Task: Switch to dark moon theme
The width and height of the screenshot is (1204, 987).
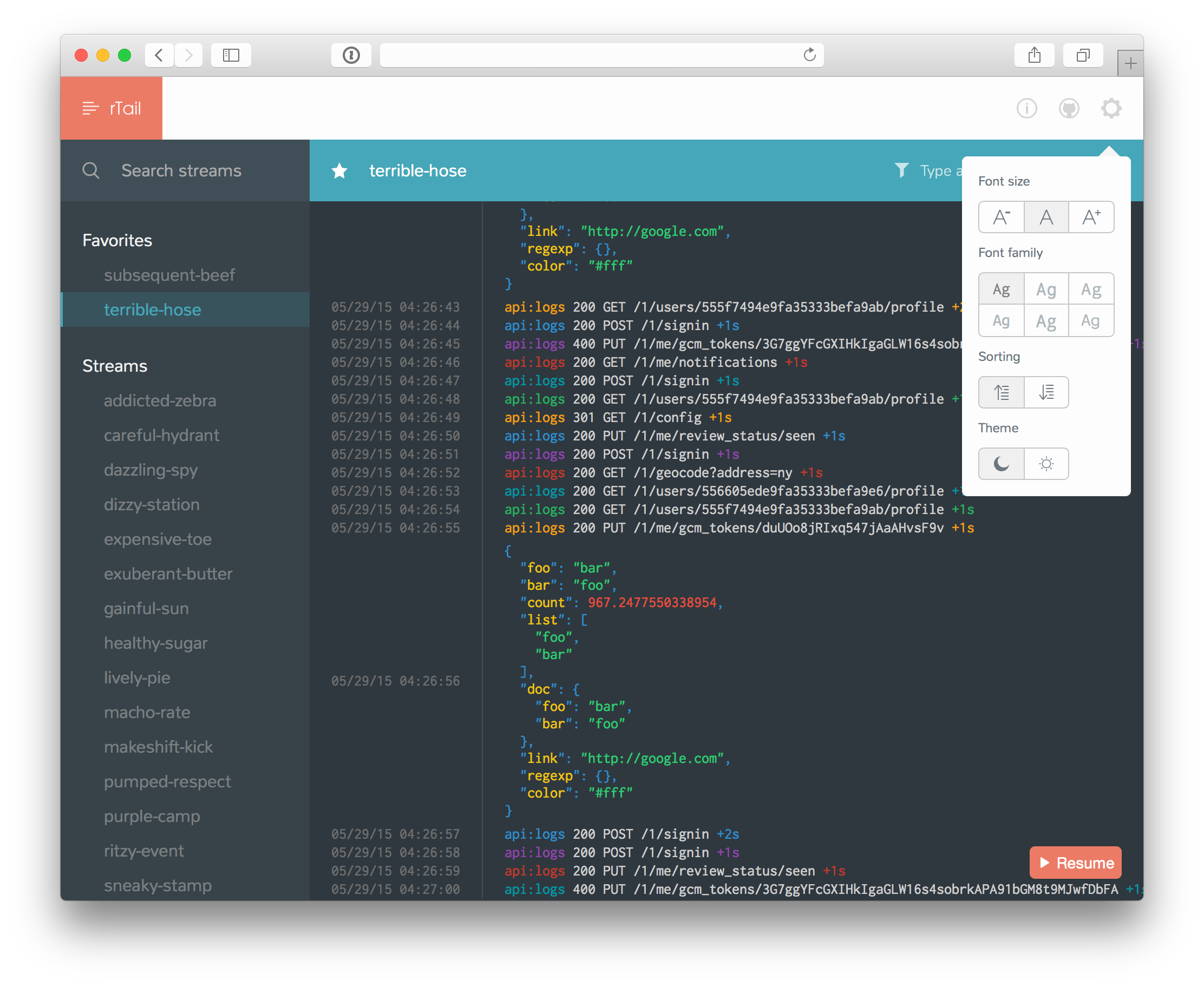Action: (1000, 464)
